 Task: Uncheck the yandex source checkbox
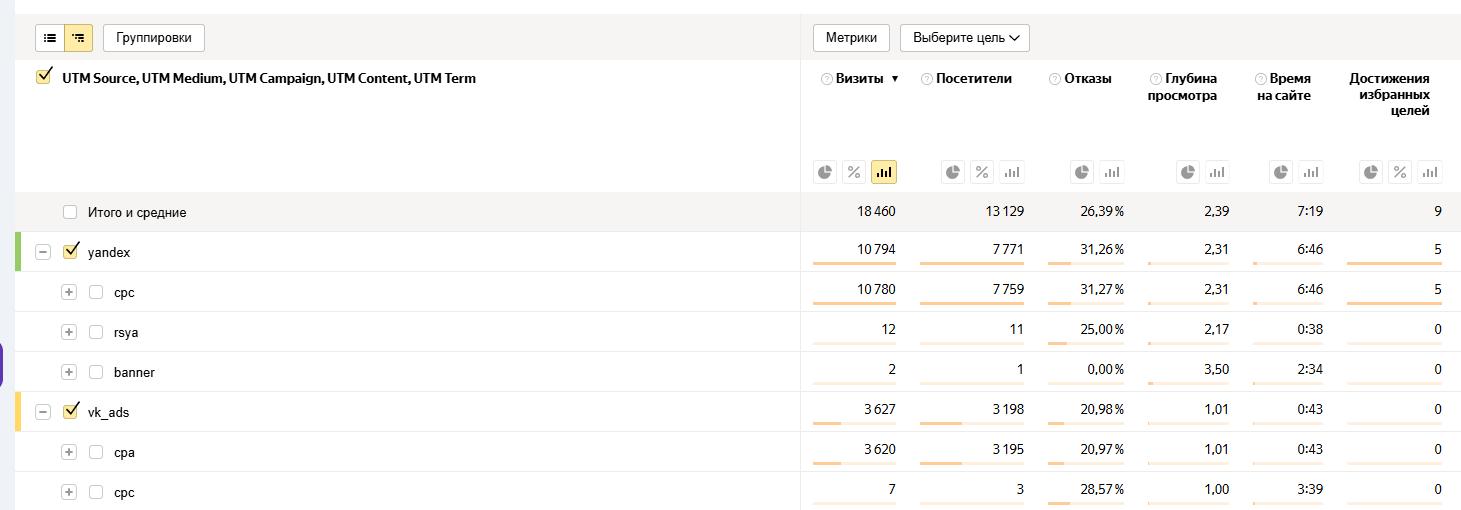(x=70, y=252)
